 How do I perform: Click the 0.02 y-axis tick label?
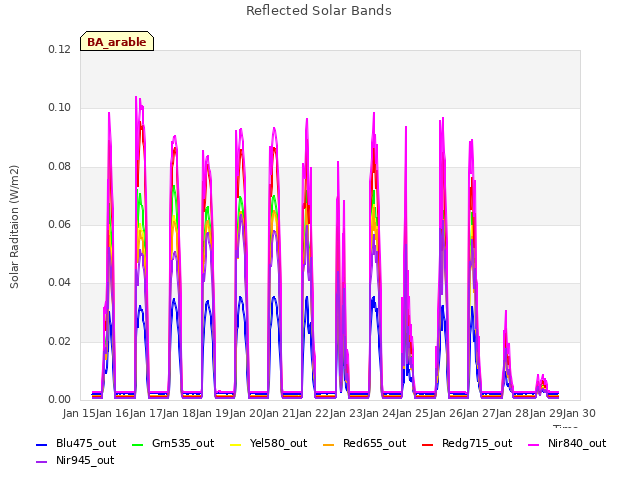pos(59,341)
